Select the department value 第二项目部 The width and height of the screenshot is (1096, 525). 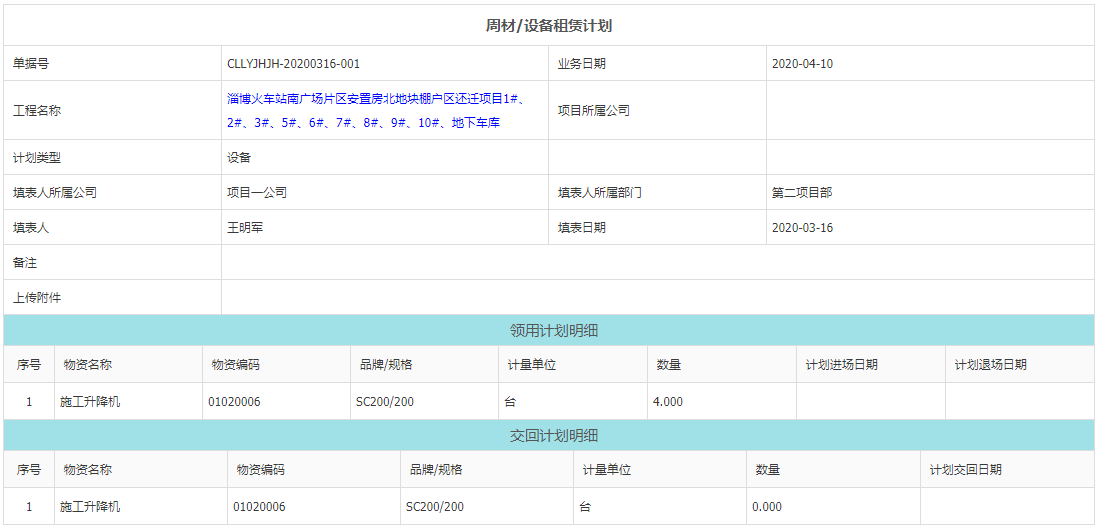pos(802,192)
